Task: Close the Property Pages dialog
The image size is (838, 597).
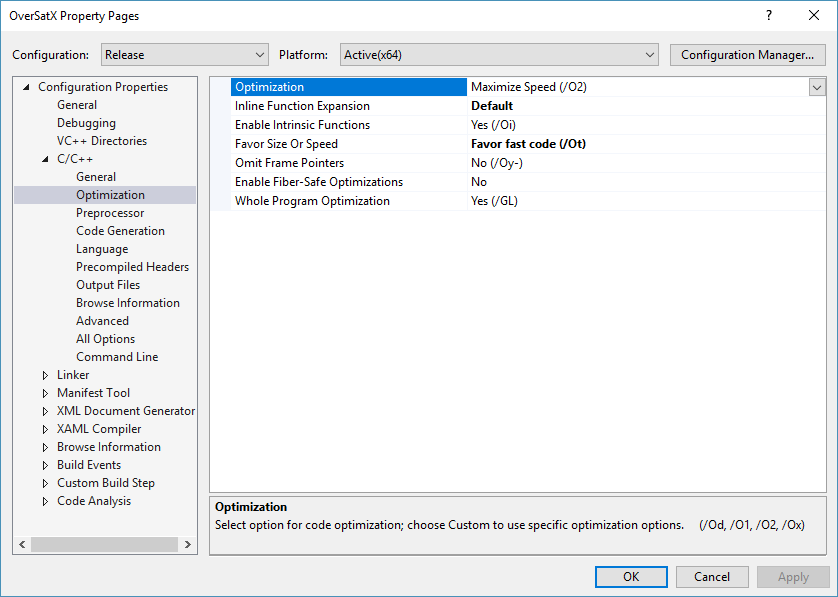Action: point(814,15)
